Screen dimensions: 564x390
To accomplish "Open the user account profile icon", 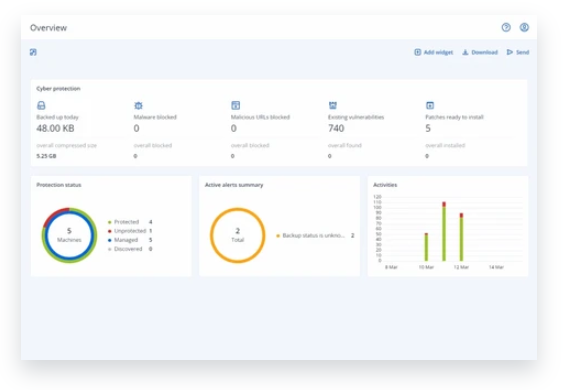I will pyautogui.click(x=524, y=27).
